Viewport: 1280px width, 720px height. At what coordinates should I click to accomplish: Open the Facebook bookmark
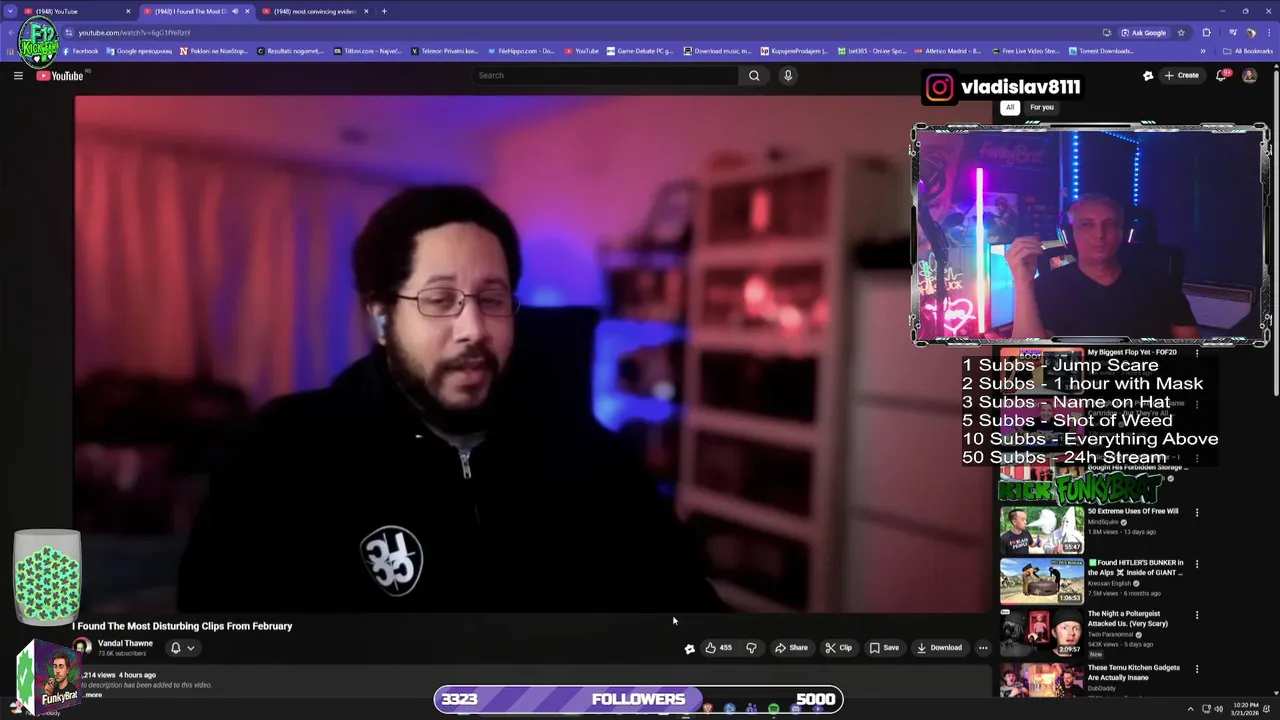[80, 51]
